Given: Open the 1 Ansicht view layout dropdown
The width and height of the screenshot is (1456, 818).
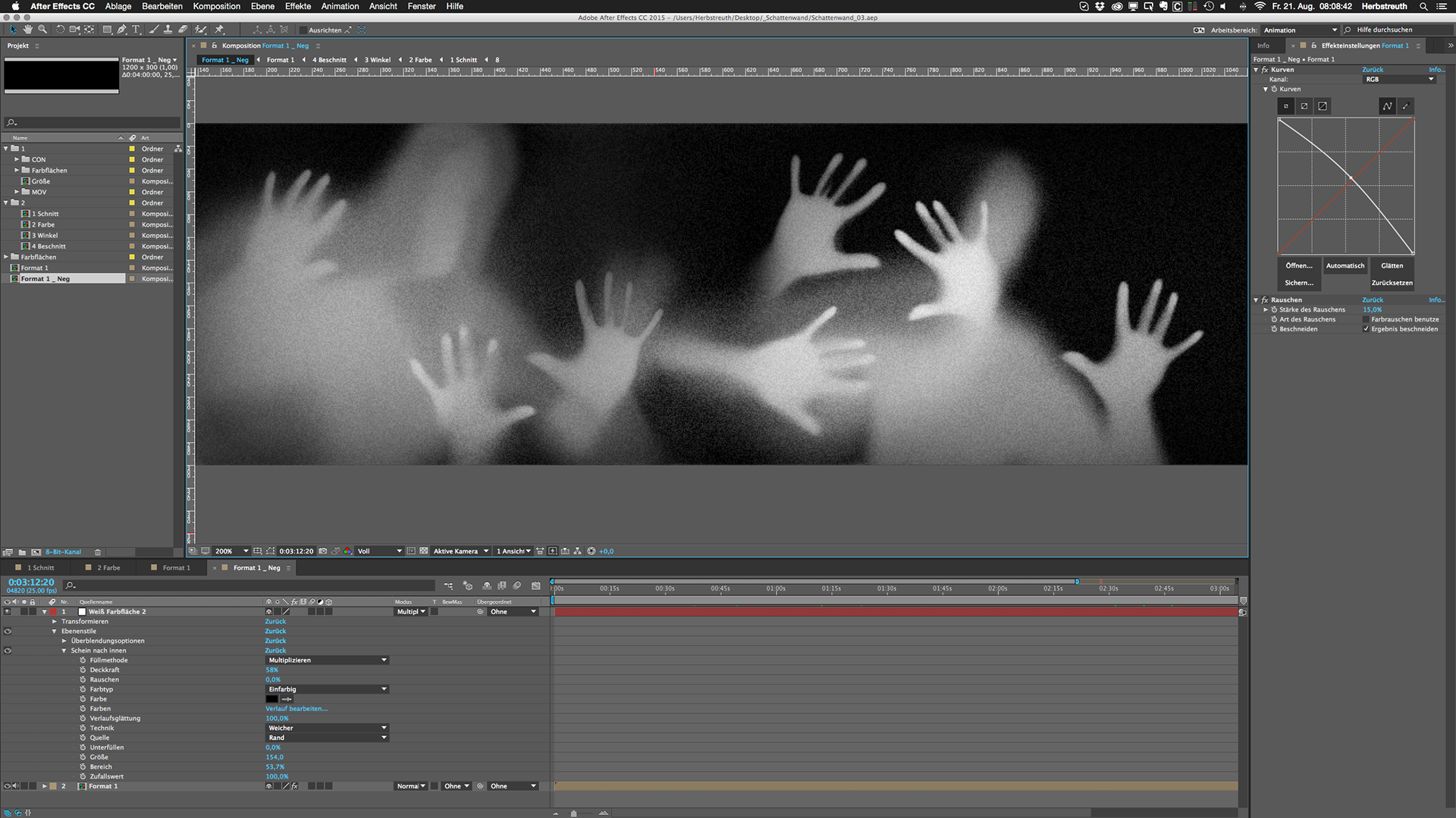Looking at the screenshot, I should tap(513, 551).
